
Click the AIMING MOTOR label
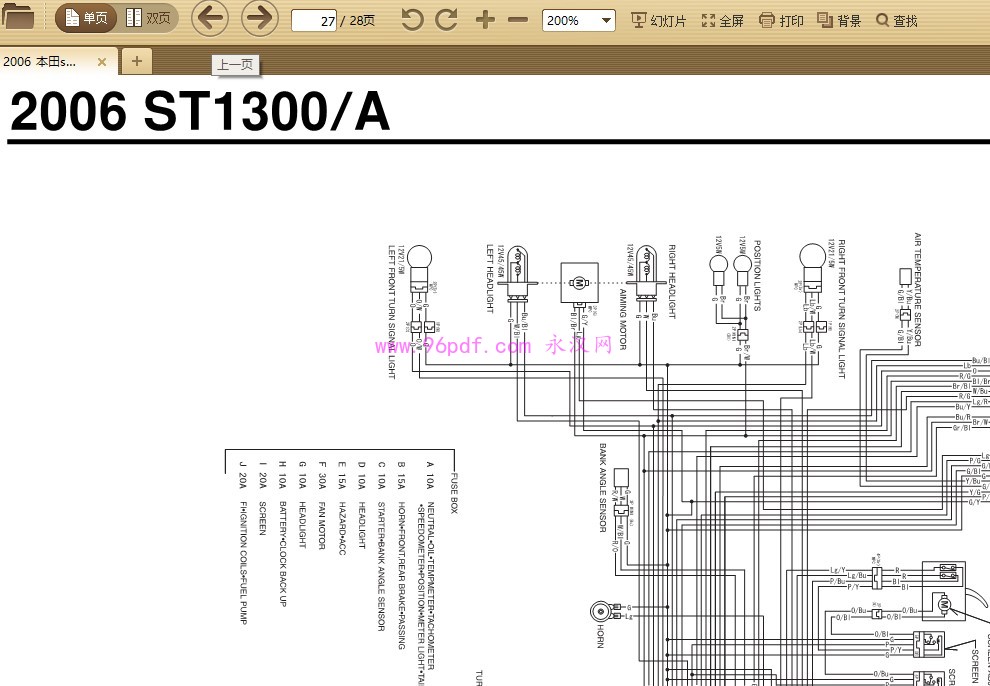tap(623, 319)
